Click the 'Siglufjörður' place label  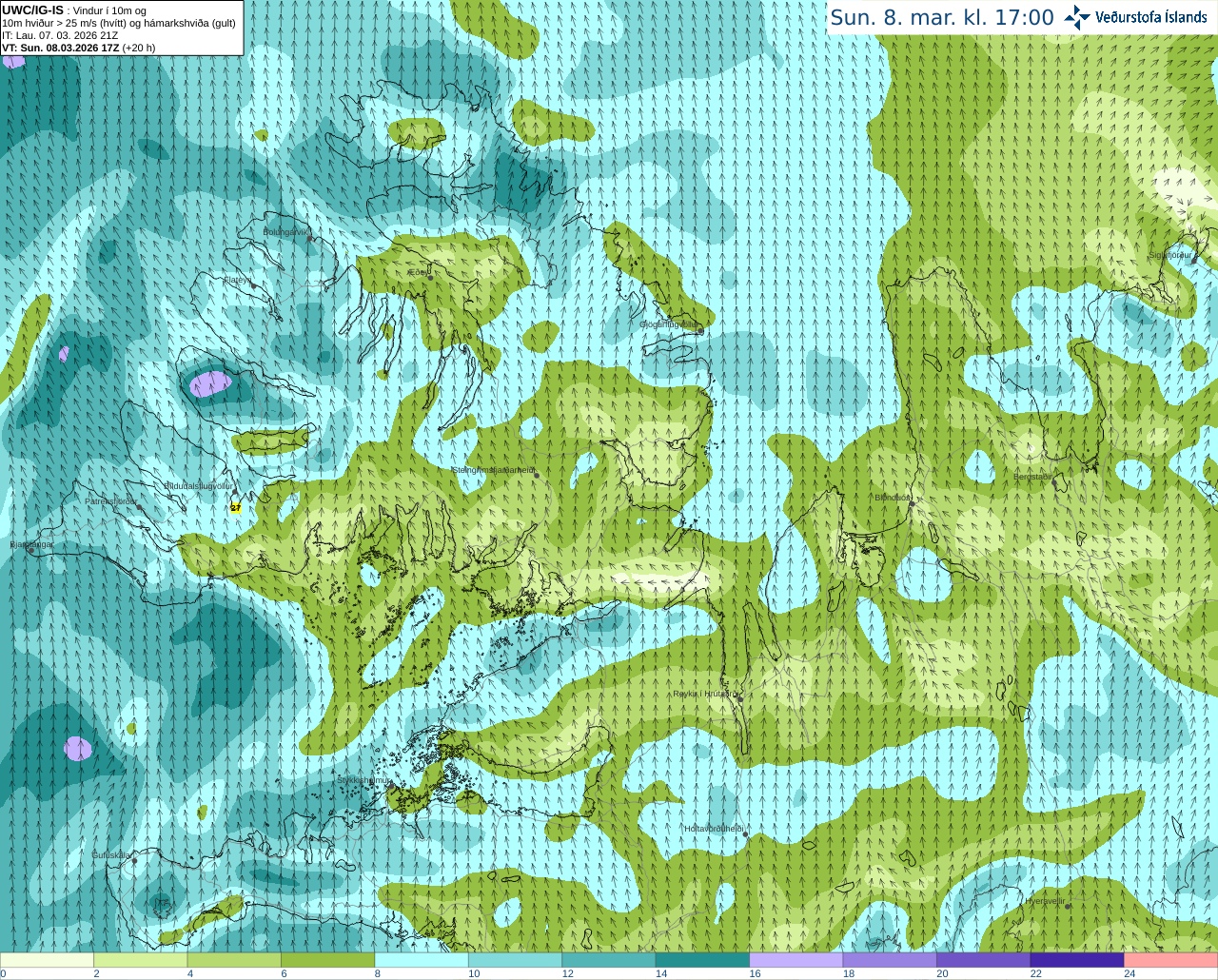pyautogui.click(x=1169, y=255)
